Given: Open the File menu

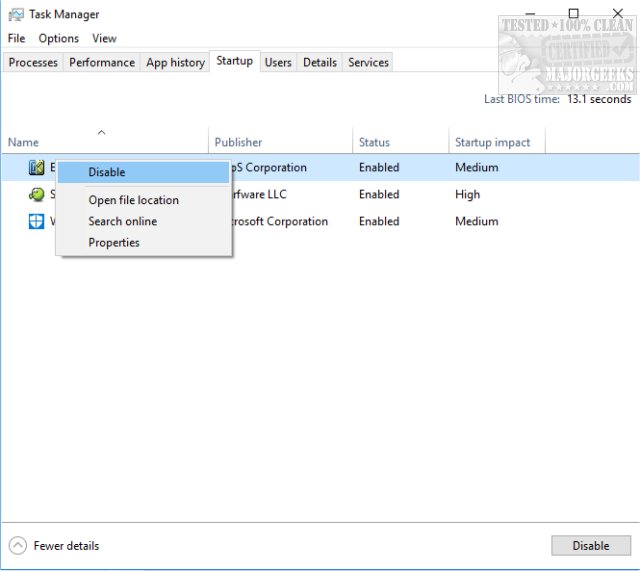Looking at the screenshot, I should pyautogui.click(x=16, y=38).
